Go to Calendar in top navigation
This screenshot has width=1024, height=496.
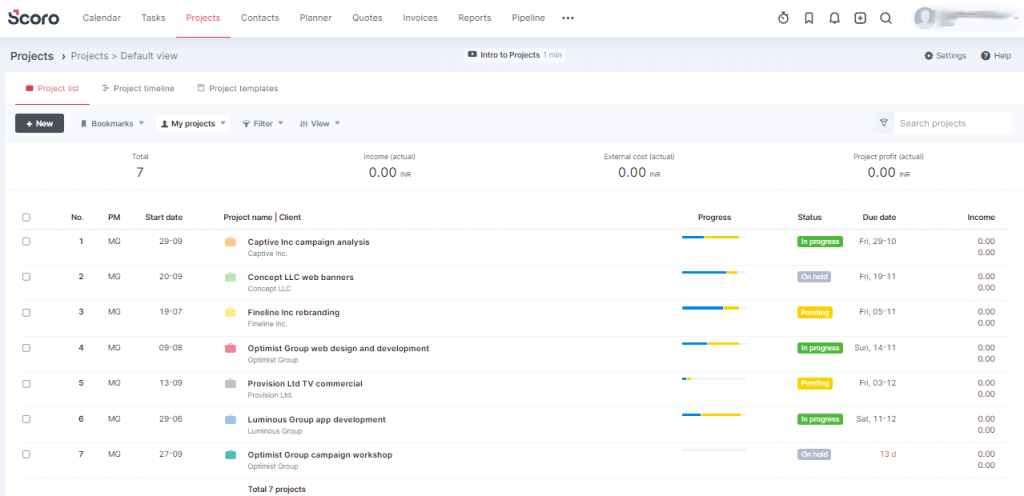tap(101, 18)
